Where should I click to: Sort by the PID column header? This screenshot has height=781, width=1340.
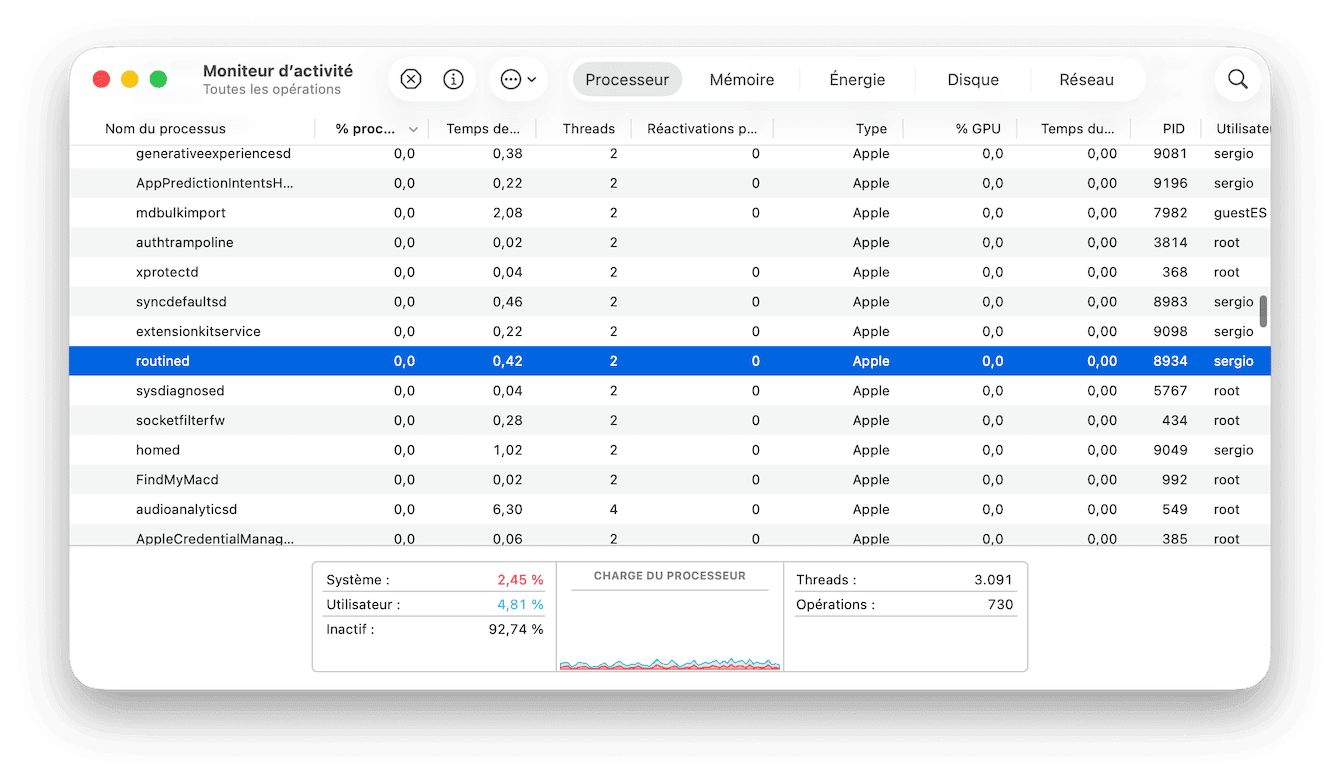coord(1173,129)
